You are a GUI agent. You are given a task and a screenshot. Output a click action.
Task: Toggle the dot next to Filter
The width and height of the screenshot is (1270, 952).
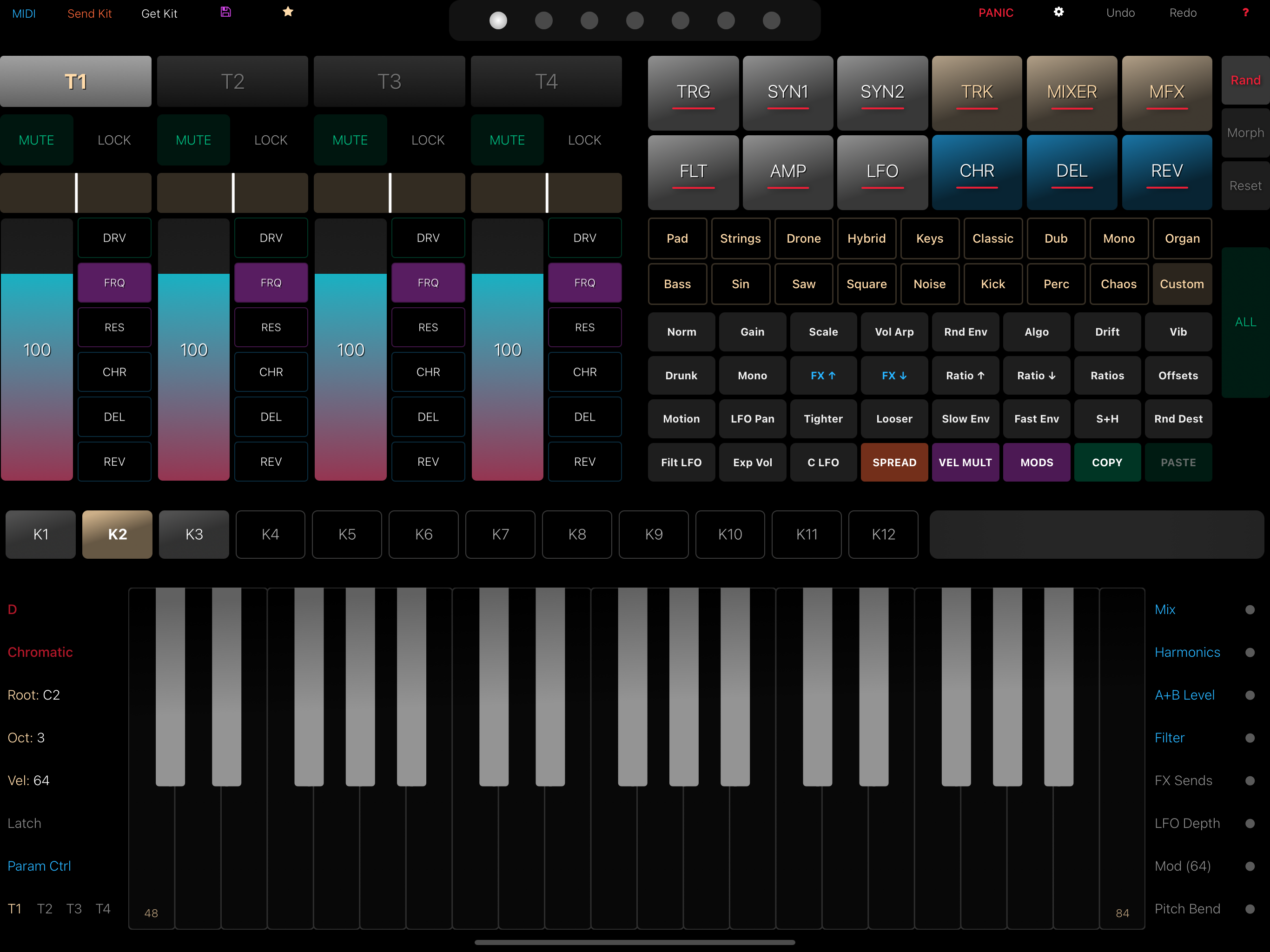pos(1250,738)
